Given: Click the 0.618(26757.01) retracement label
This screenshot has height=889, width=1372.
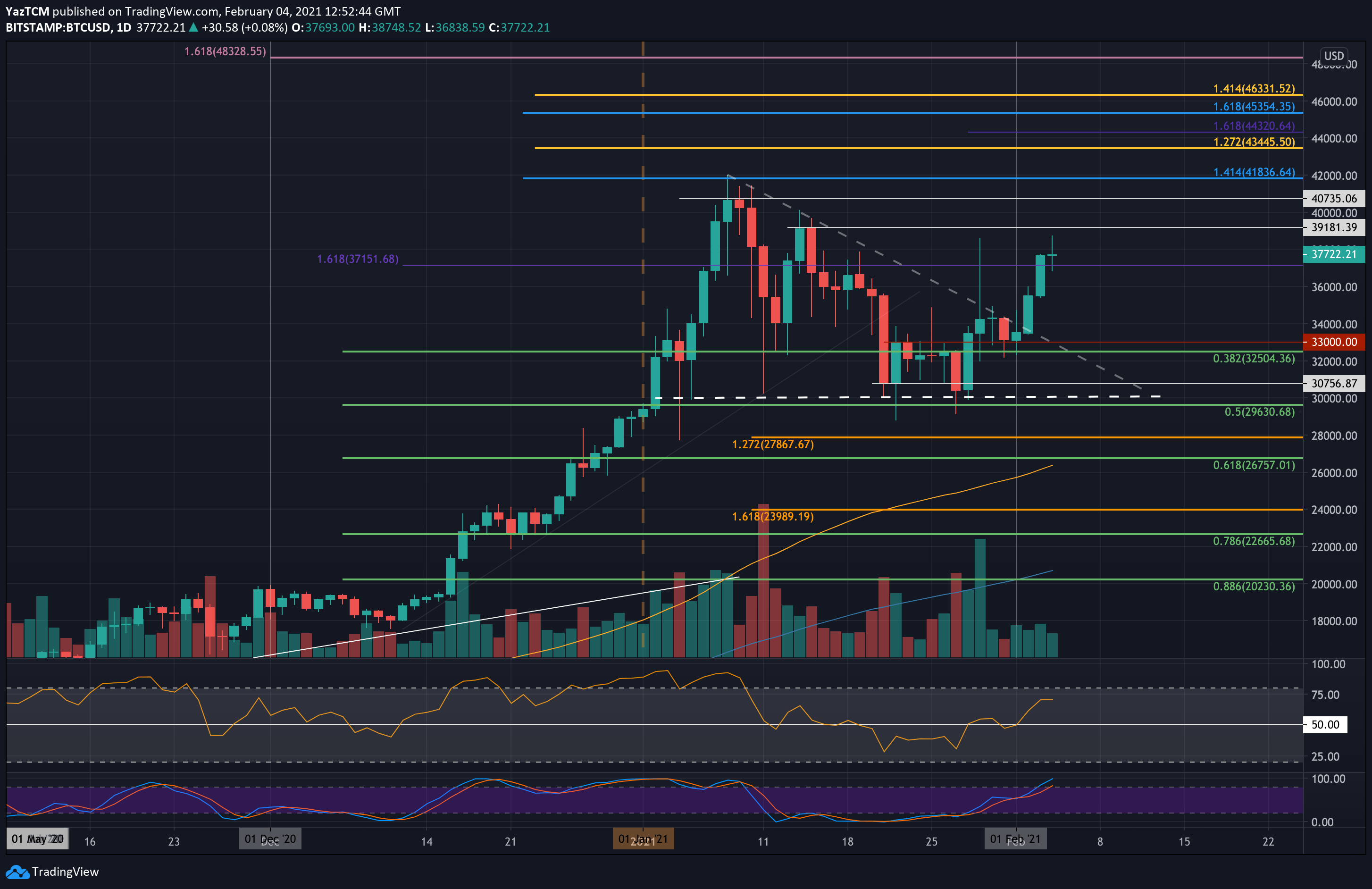Looking at the screenshot, I should pyautogui.click(x=1254, y=465).
